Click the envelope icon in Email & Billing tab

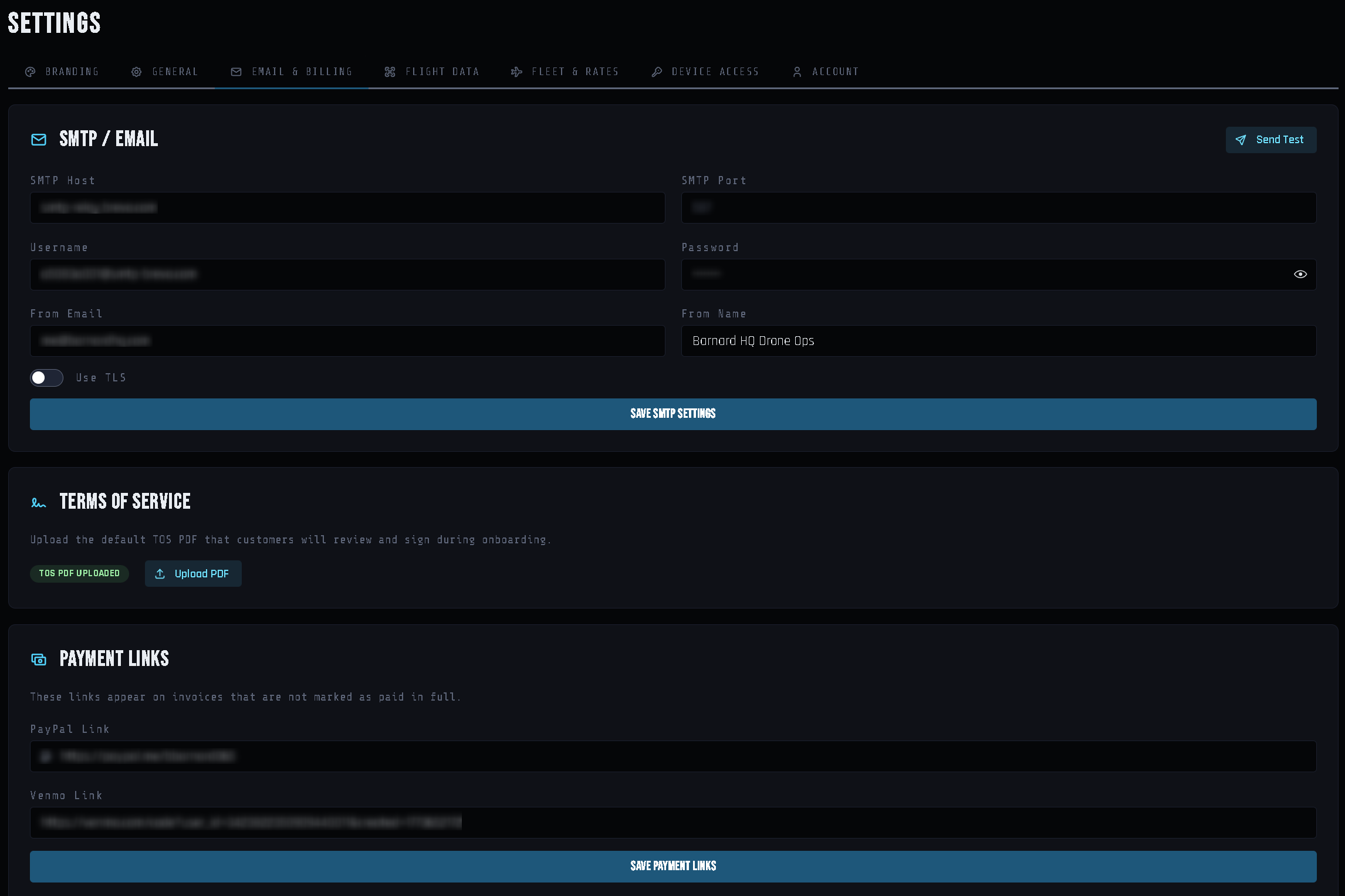[236, 72]
